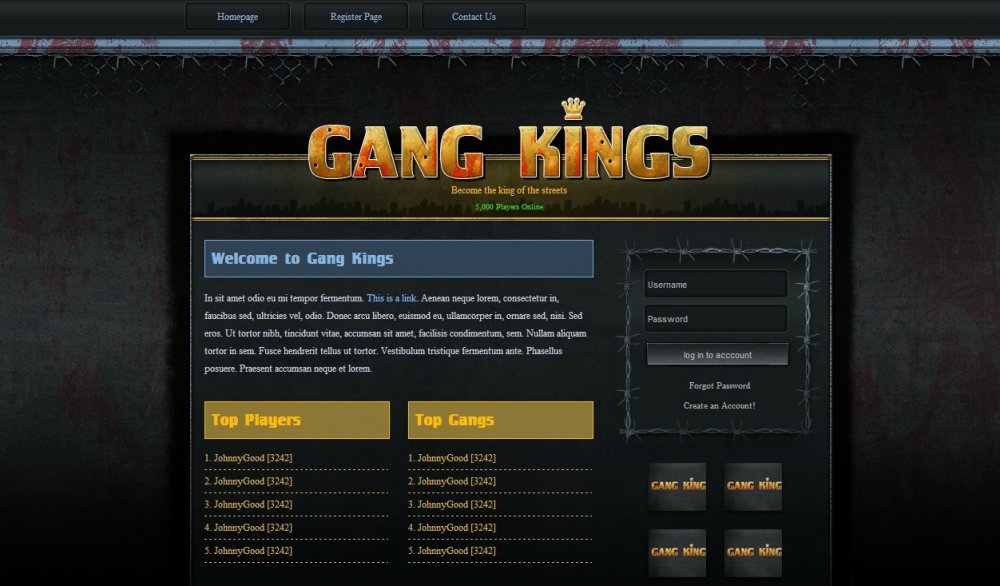Click the Top Gangs section header
Image resolution: width=1000 pixels, height=586 pixels.
tap(501, 420)
